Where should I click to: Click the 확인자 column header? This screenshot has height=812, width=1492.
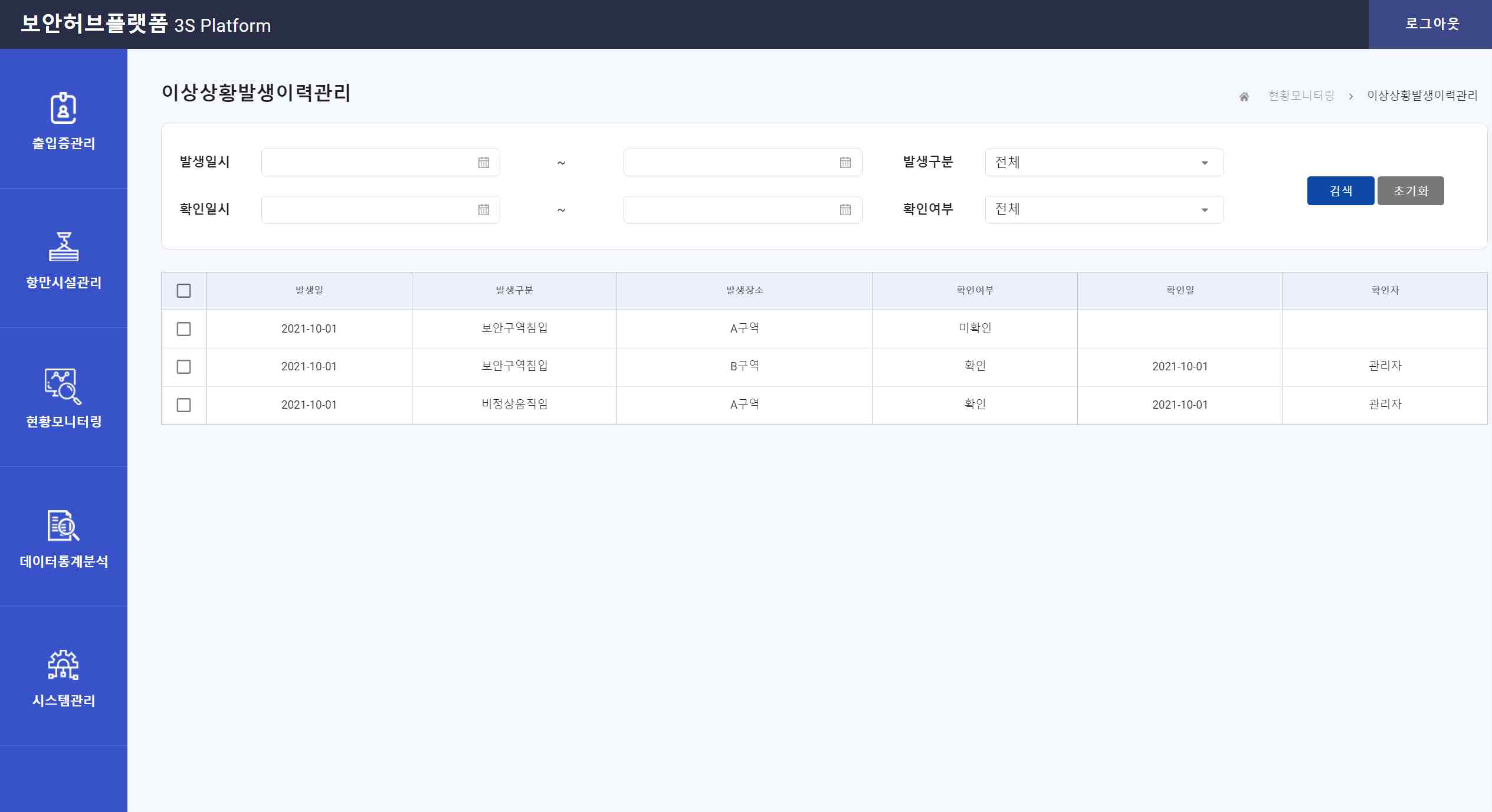(1385, 290)
